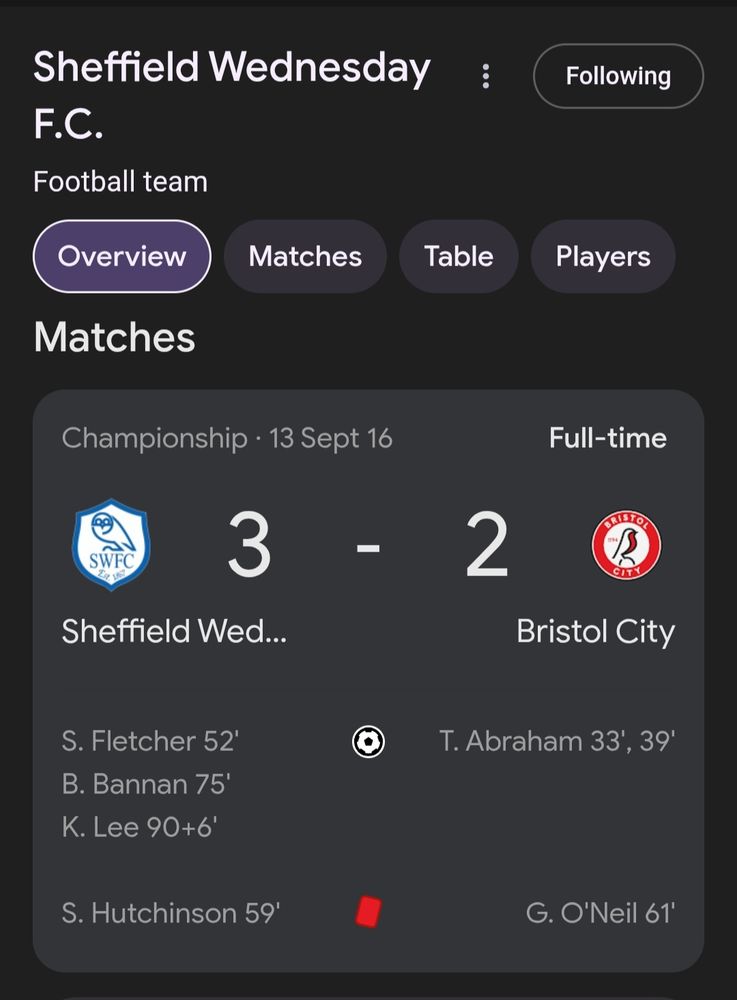Click the Bristol City club crest

(626, 545)
